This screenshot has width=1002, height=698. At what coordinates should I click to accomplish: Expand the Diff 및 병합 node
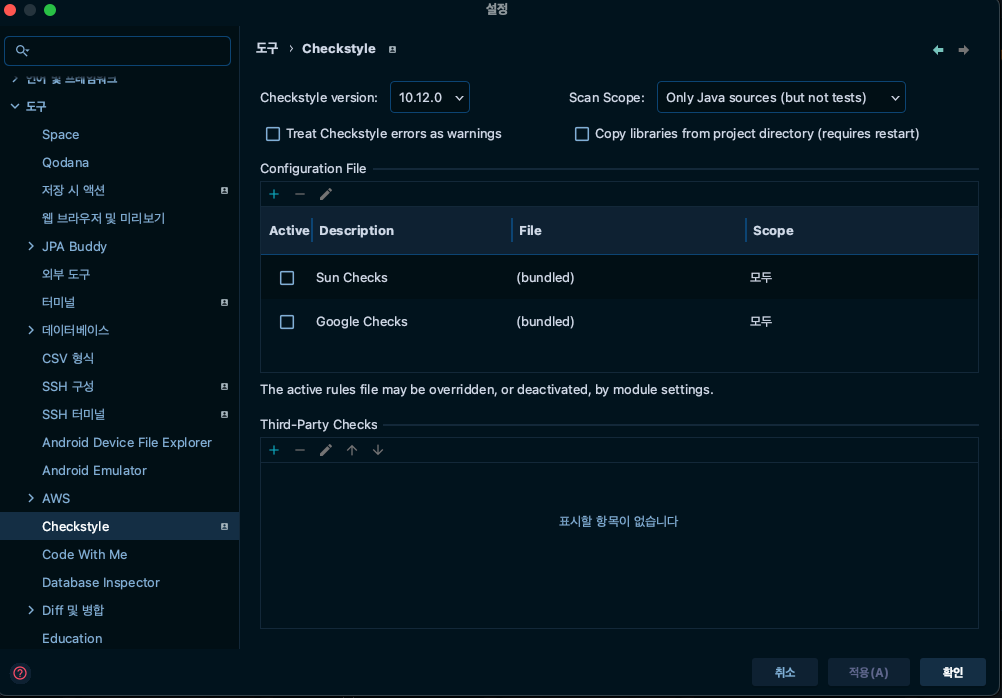pyautogui.click(x=31, y=610)
